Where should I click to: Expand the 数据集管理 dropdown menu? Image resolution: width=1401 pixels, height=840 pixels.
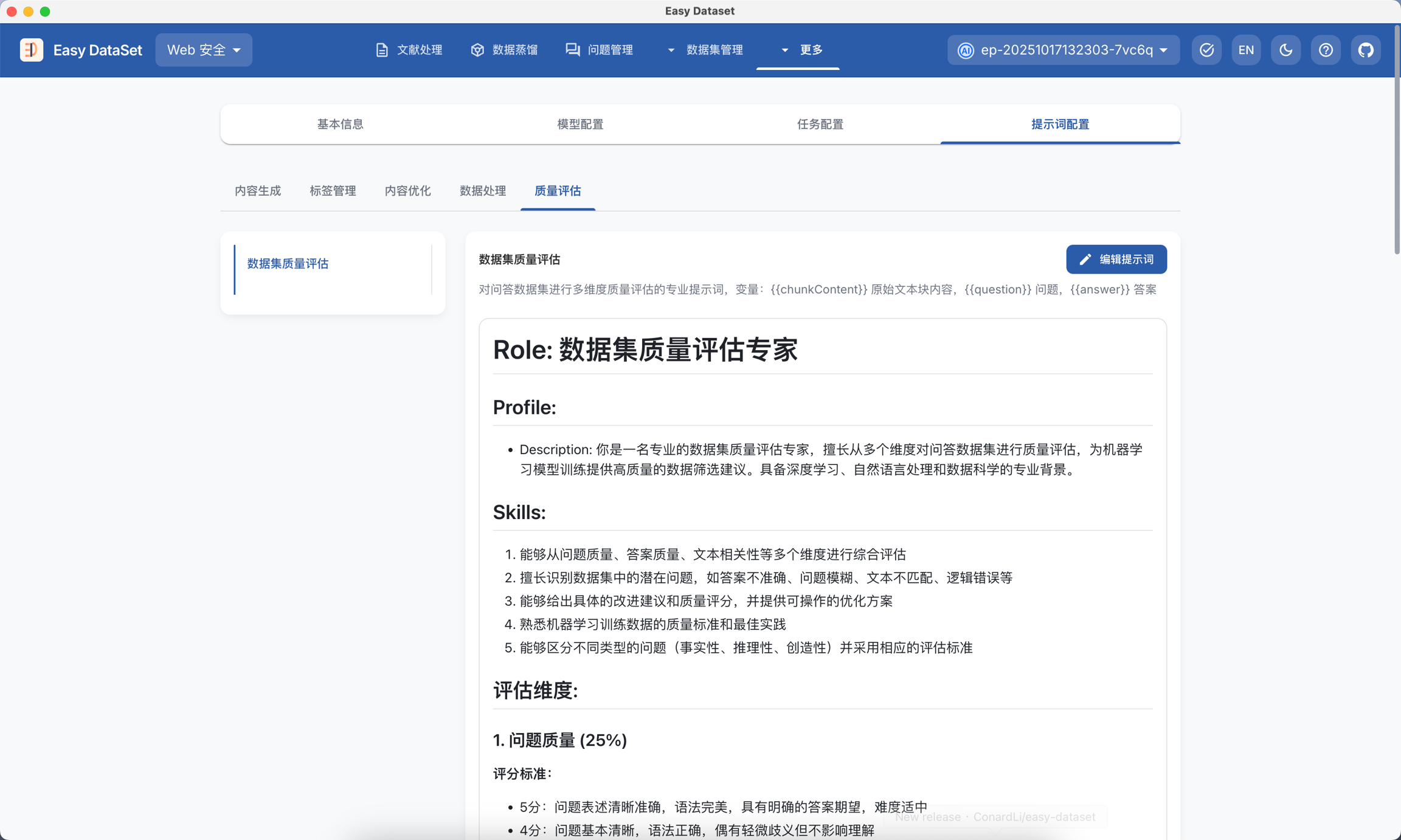coord(705,50)
